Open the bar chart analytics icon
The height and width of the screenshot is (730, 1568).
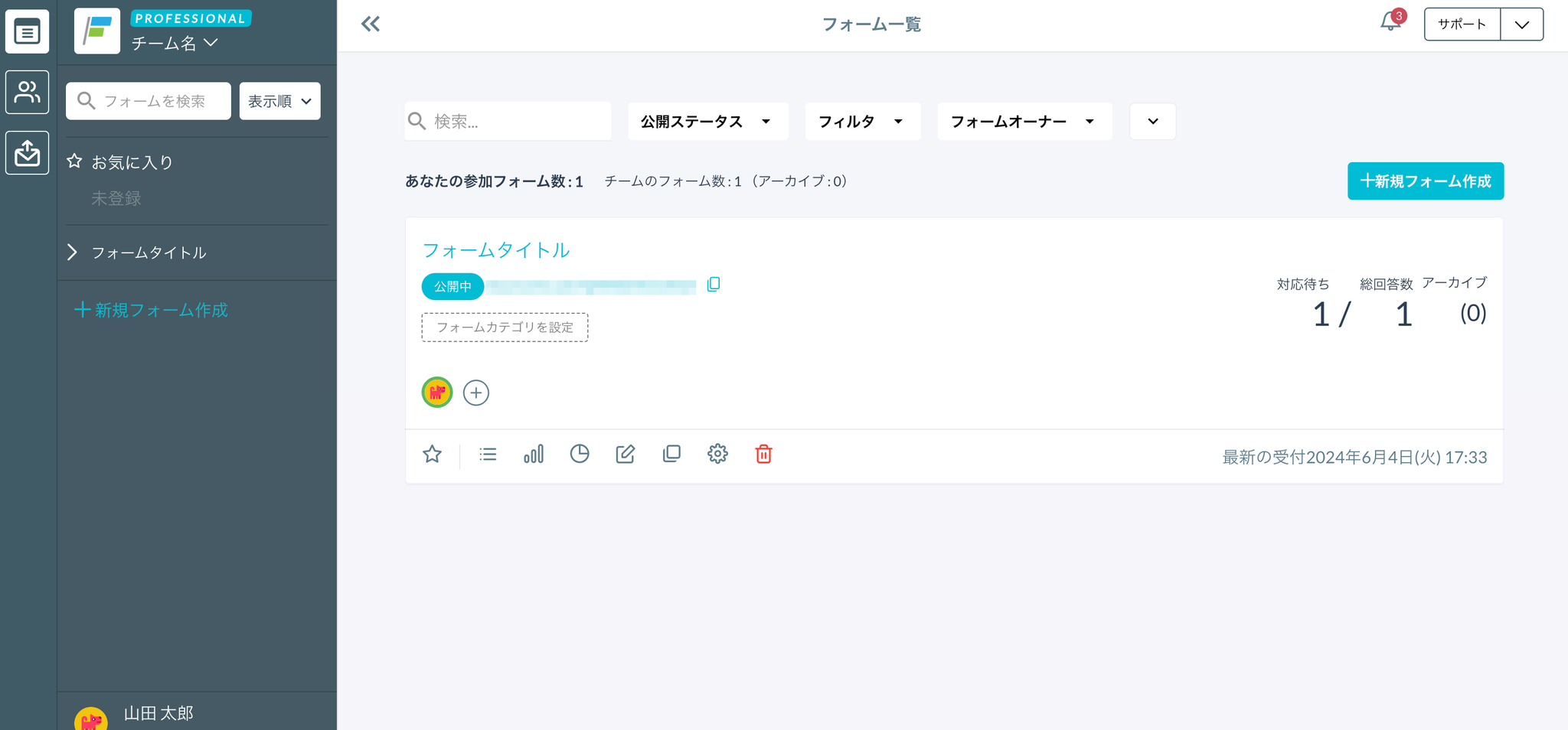(x=534, y=455)
